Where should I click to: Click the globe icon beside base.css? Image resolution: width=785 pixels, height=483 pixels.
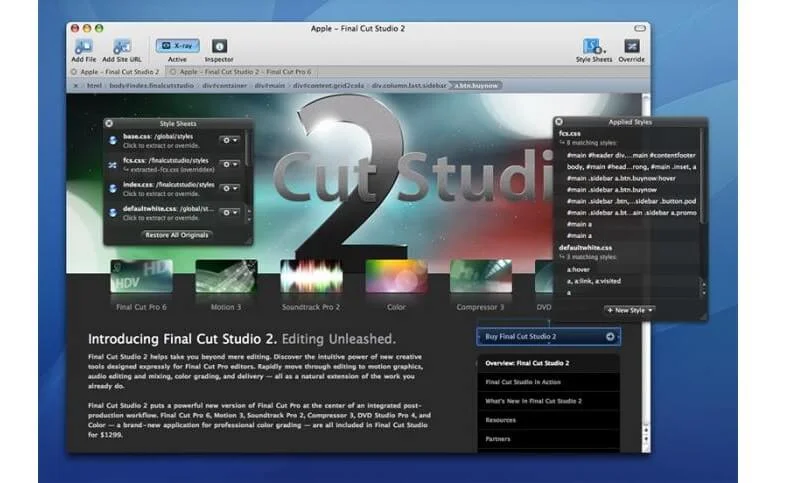click(x=113, y=141)
